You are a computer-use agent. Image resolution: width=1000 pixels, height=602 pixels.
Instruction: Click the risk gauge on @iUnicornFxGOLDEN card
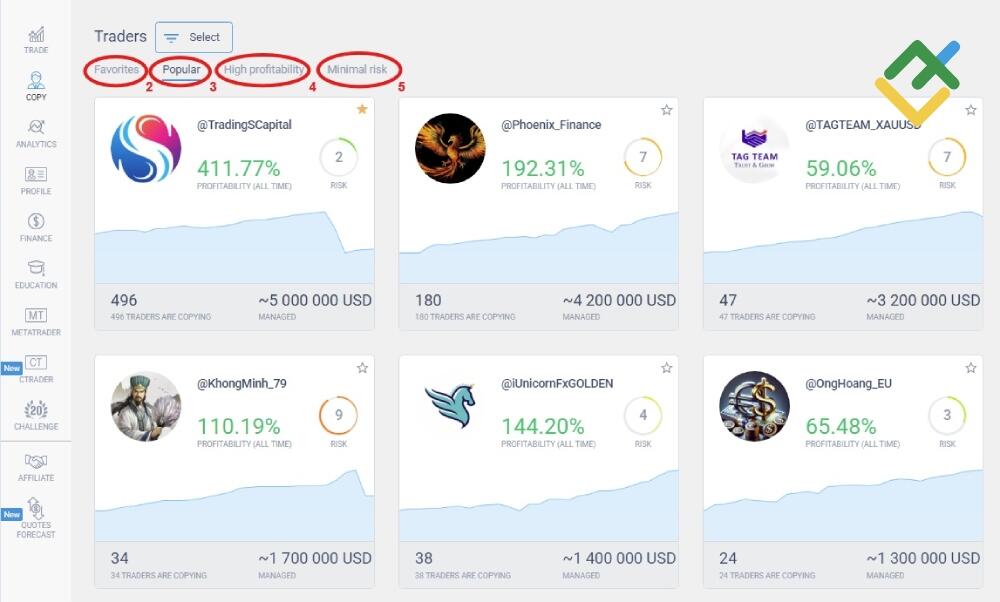coord(642,414)
